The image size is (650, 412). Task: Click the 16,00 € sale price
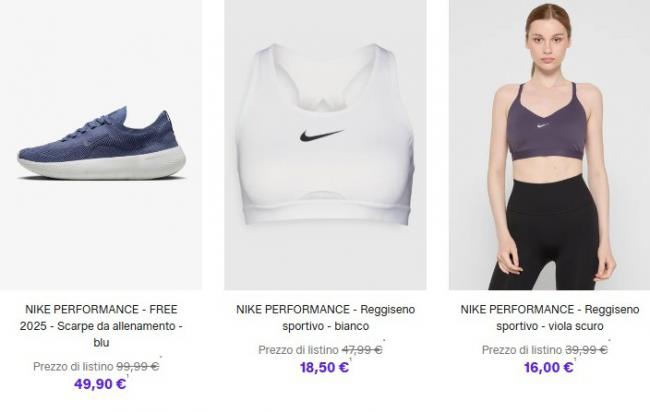[549, 367]
